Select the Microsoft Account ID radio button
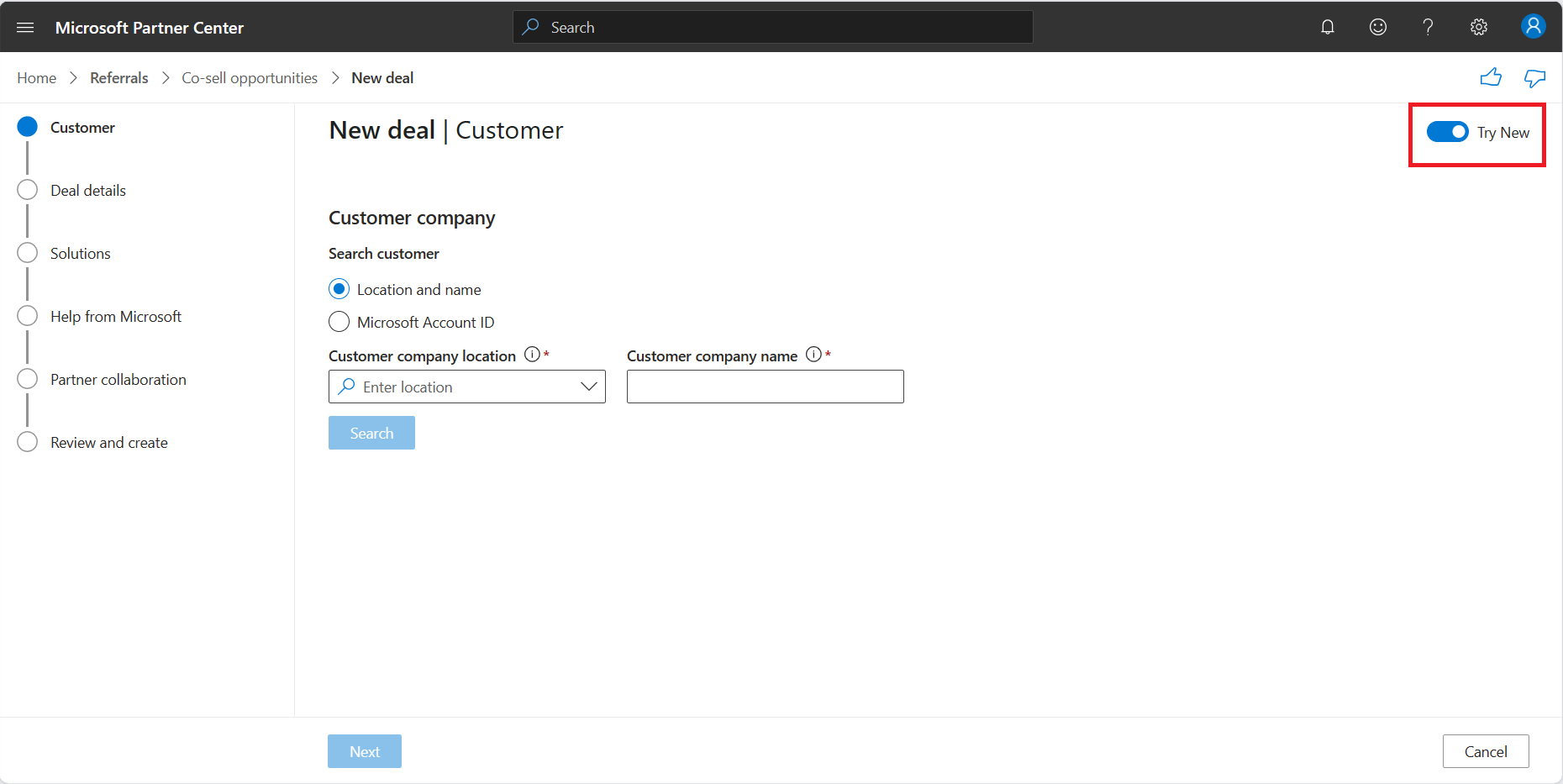Image resolution: width=1563 pixels, height=784 pixels. (x=339, y=322)
